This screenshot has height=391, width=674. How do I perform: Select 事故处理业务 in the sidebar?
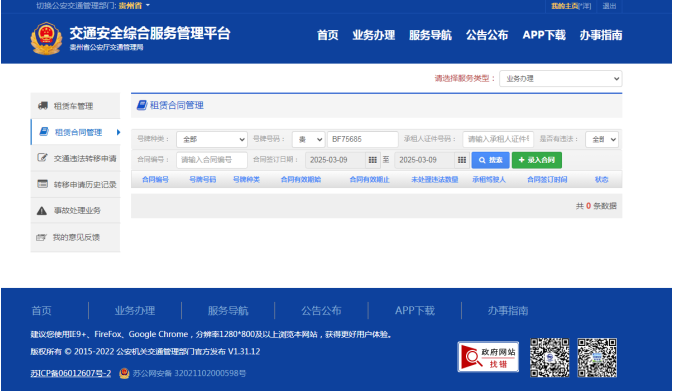pyautogui.click(x=75, y=211)
